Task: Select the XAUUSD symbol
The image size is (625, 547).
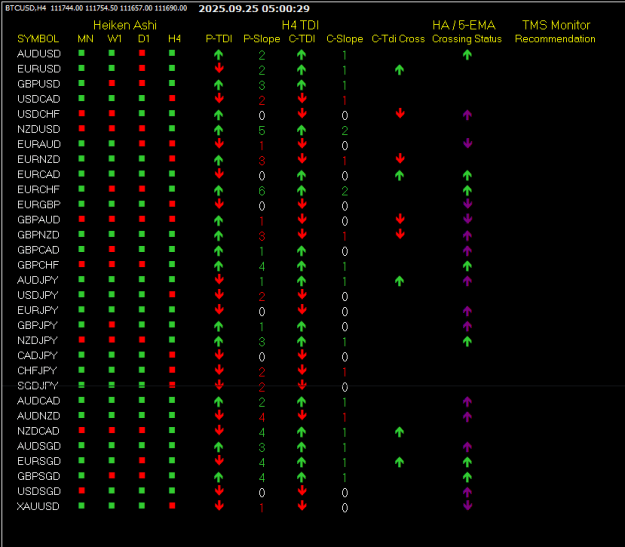Action: click(38, 506)
